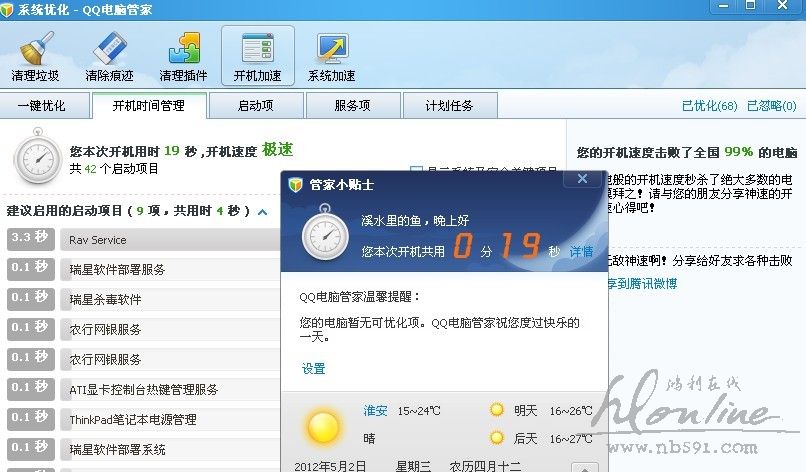This screenshot has height=472, width=806.
Task: Click the date 2012年5月2日
Action: pos(330,466)
